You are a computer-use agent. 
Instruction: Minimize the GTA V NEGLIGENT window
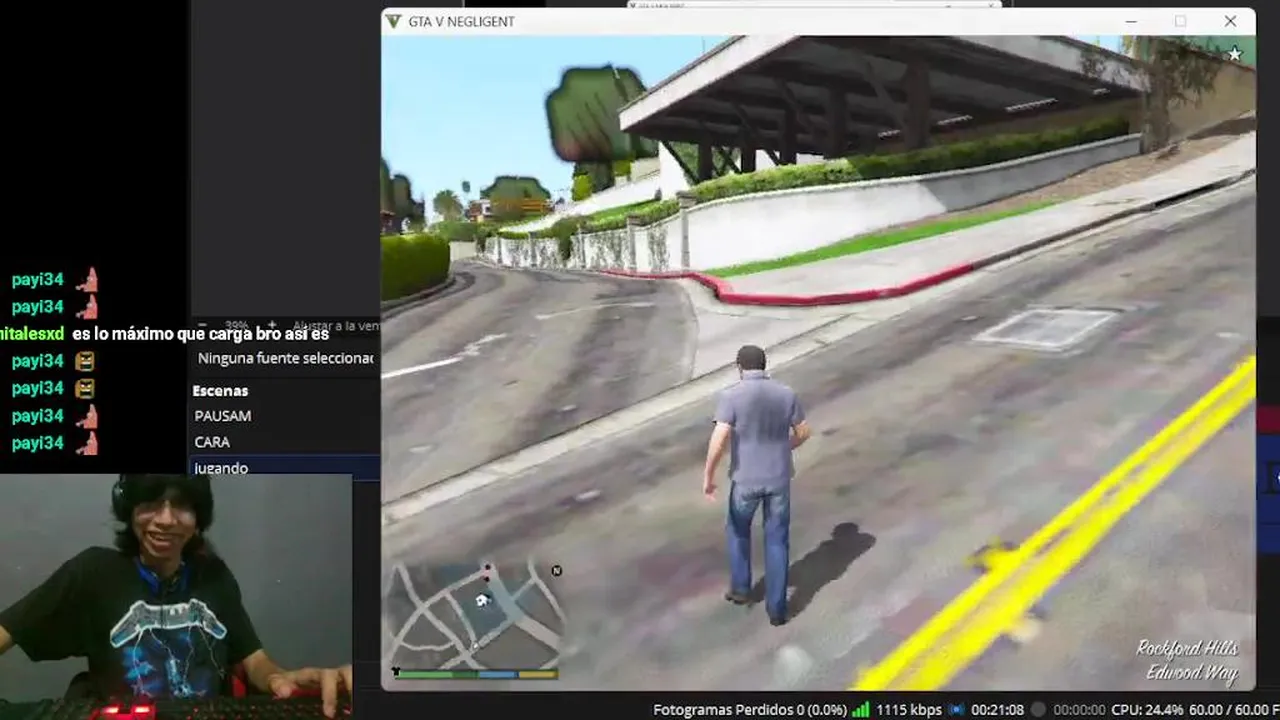click(1131, 21)
